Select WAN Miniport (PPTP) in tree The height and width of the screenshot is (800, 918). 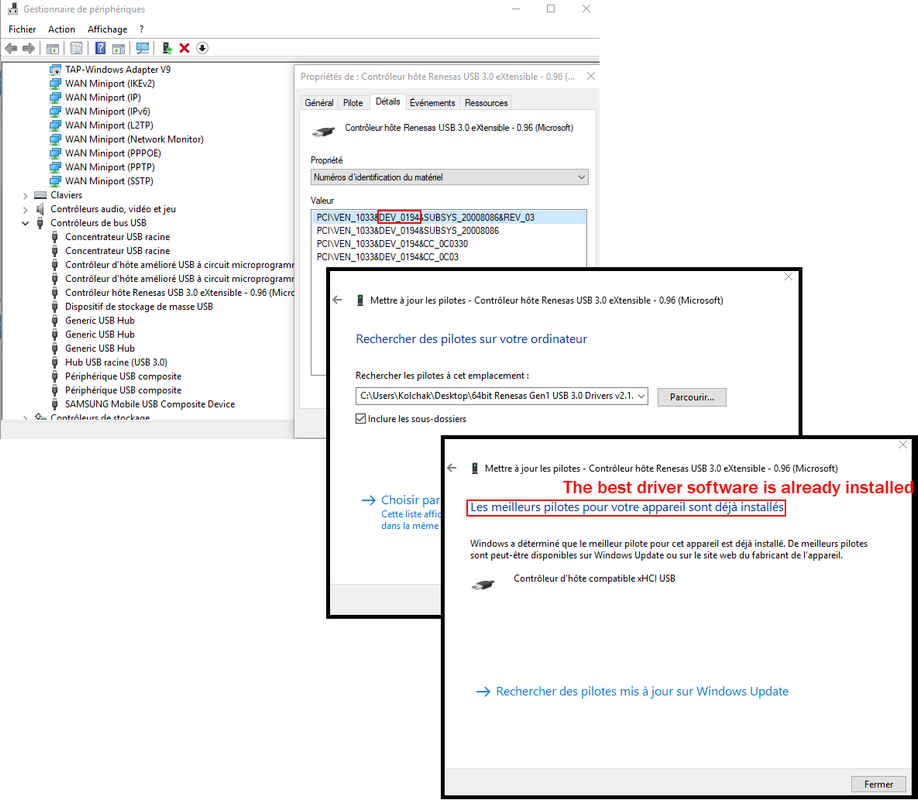(x=109, y=167)
